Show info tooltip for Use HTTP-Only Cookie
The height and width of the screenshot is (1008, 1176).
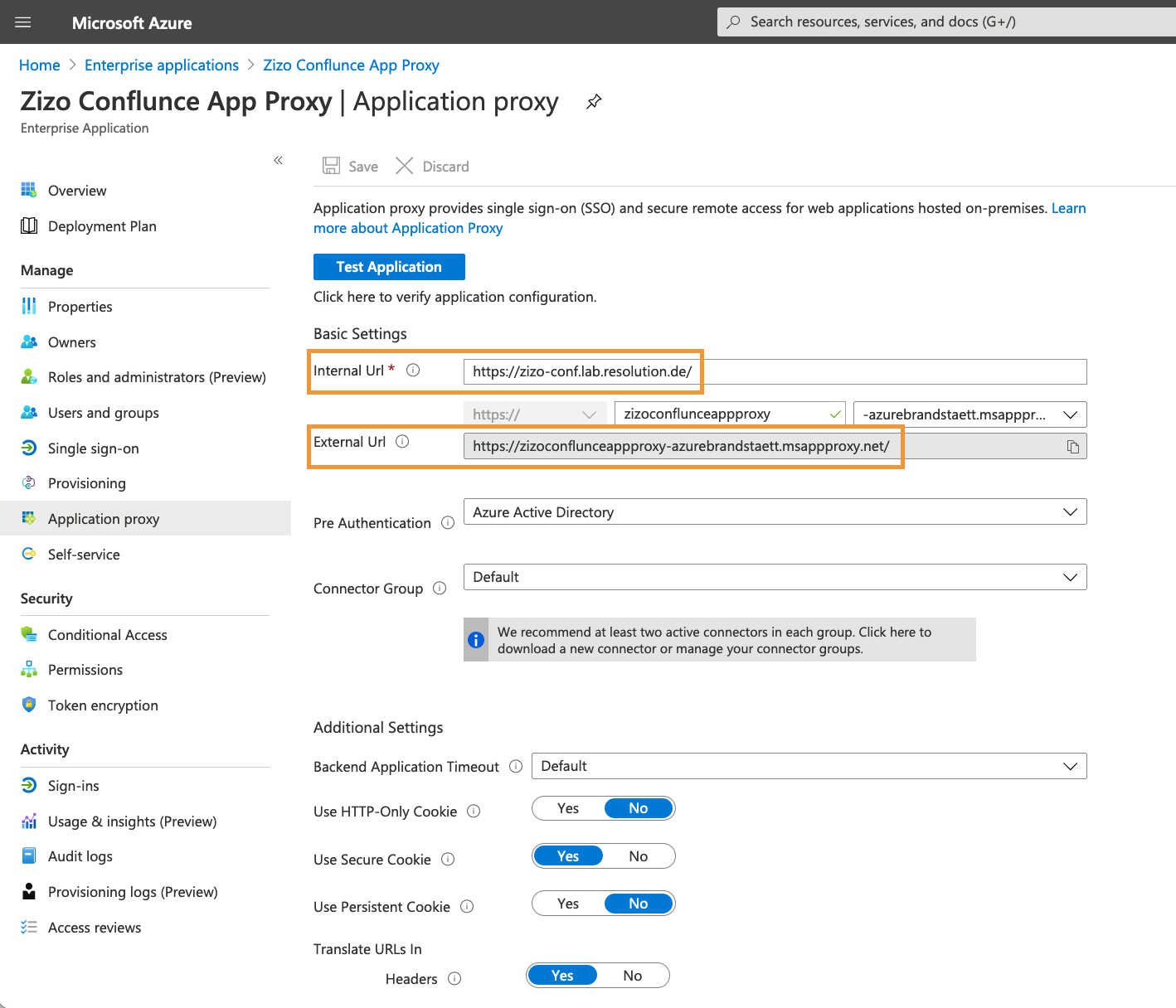point(474,811)
